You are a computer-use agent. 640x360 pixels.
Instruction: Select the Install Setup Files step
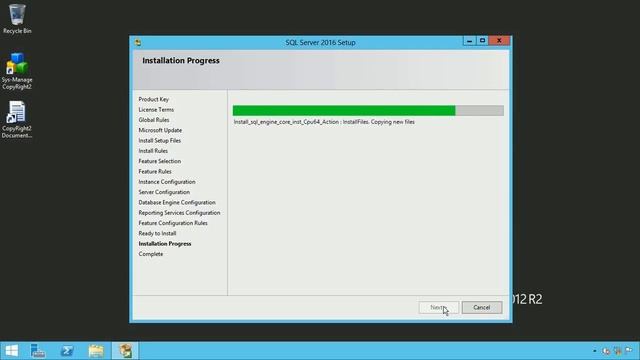160,140
